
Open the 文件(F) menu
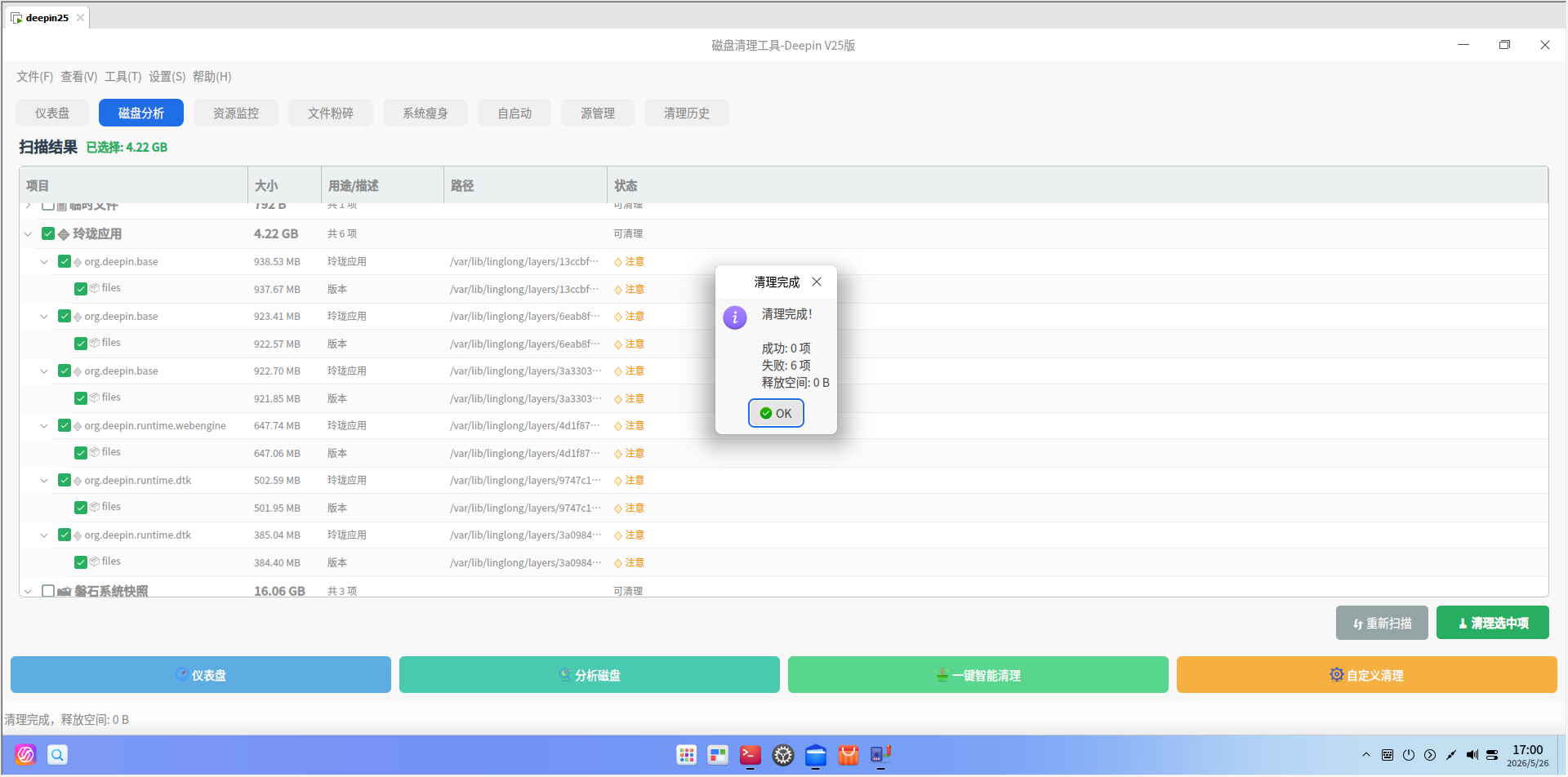point(34,77)
